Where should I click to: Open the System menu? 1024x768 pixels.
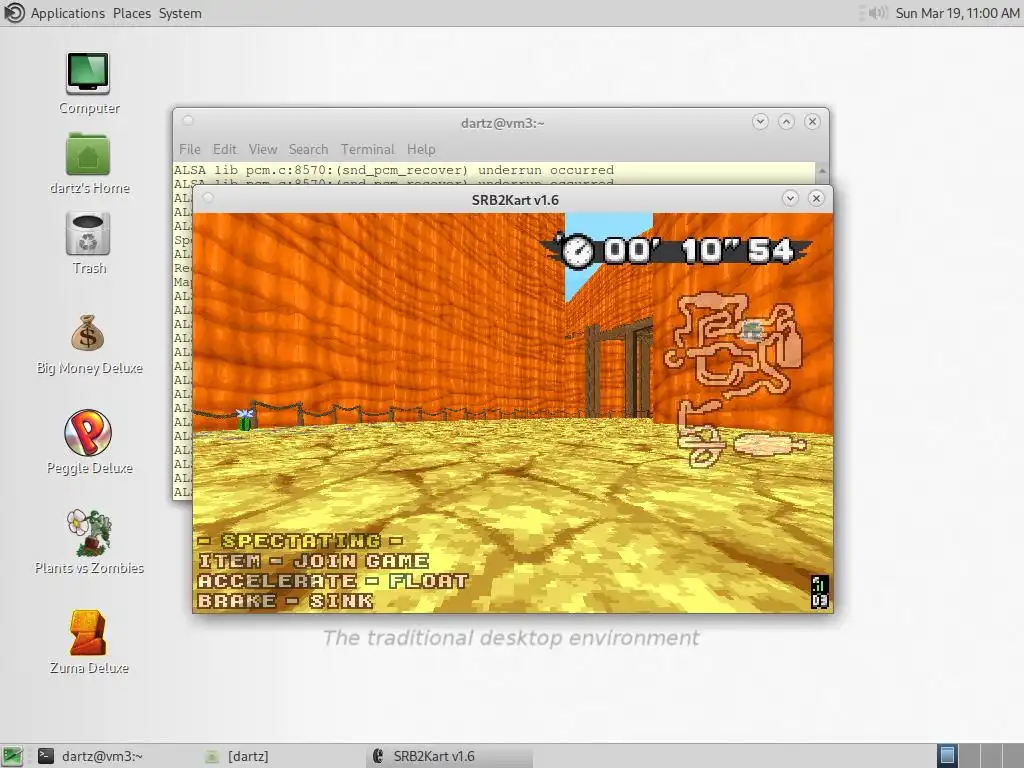click(x=180, y=13)
